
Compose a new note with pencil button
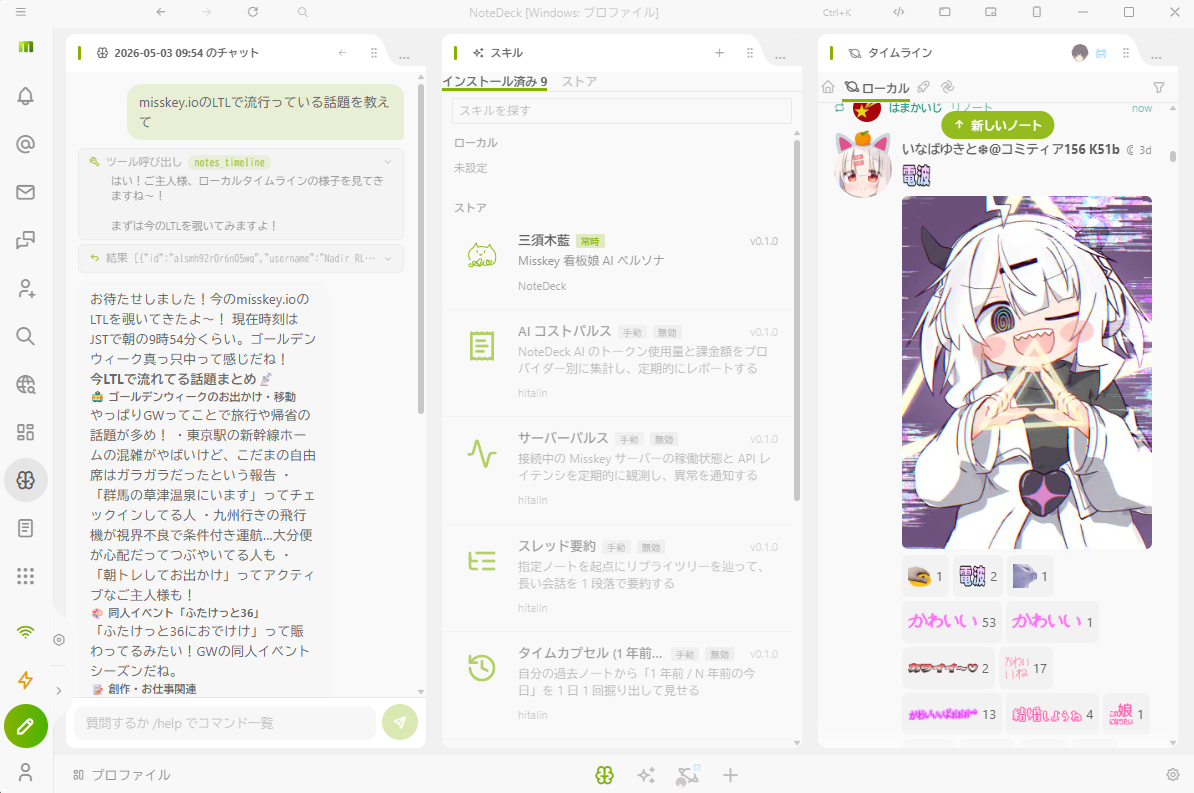[x=26, y=727]
